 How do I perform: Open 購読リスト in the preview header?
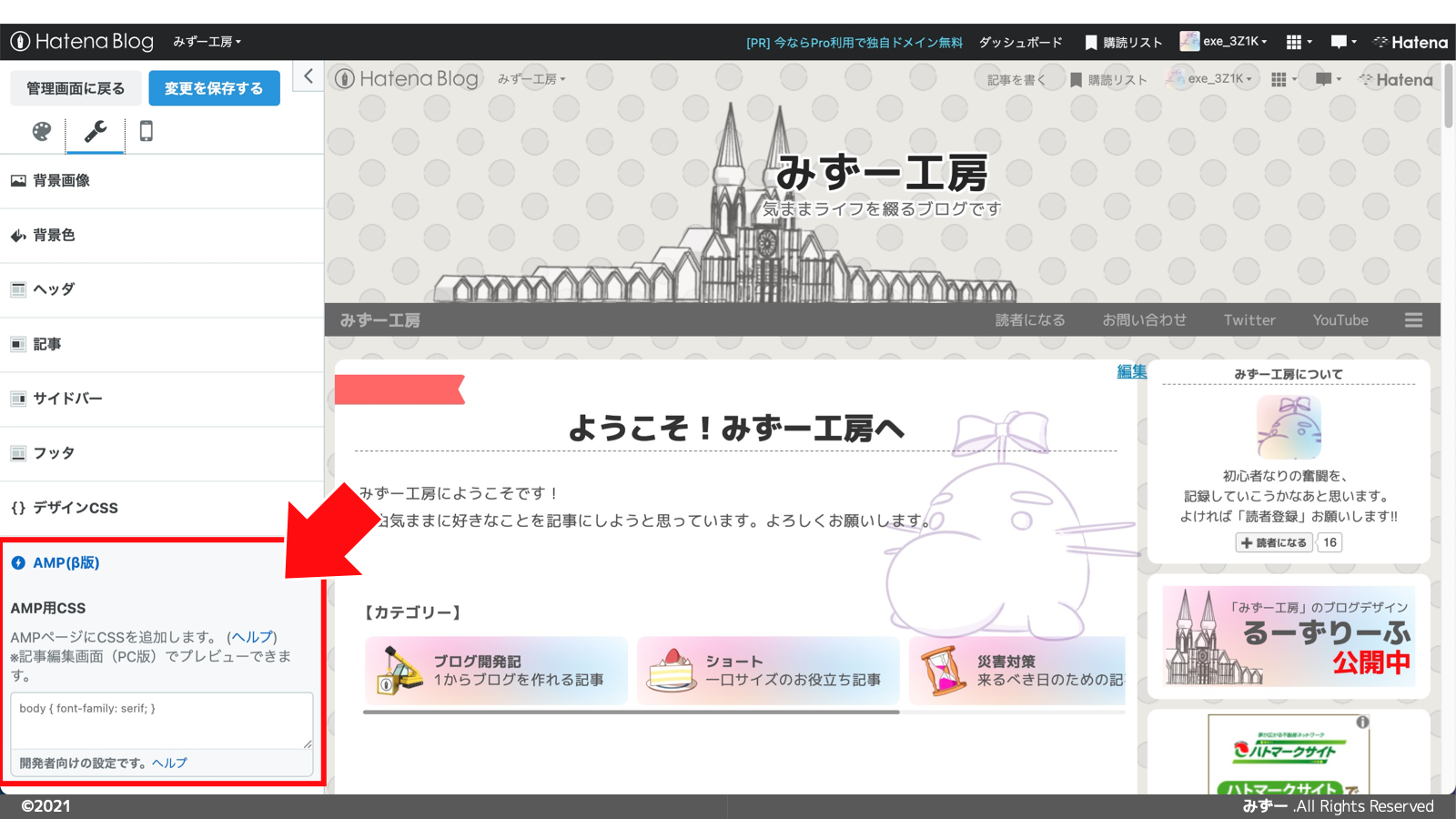[x=1108, y=80]
